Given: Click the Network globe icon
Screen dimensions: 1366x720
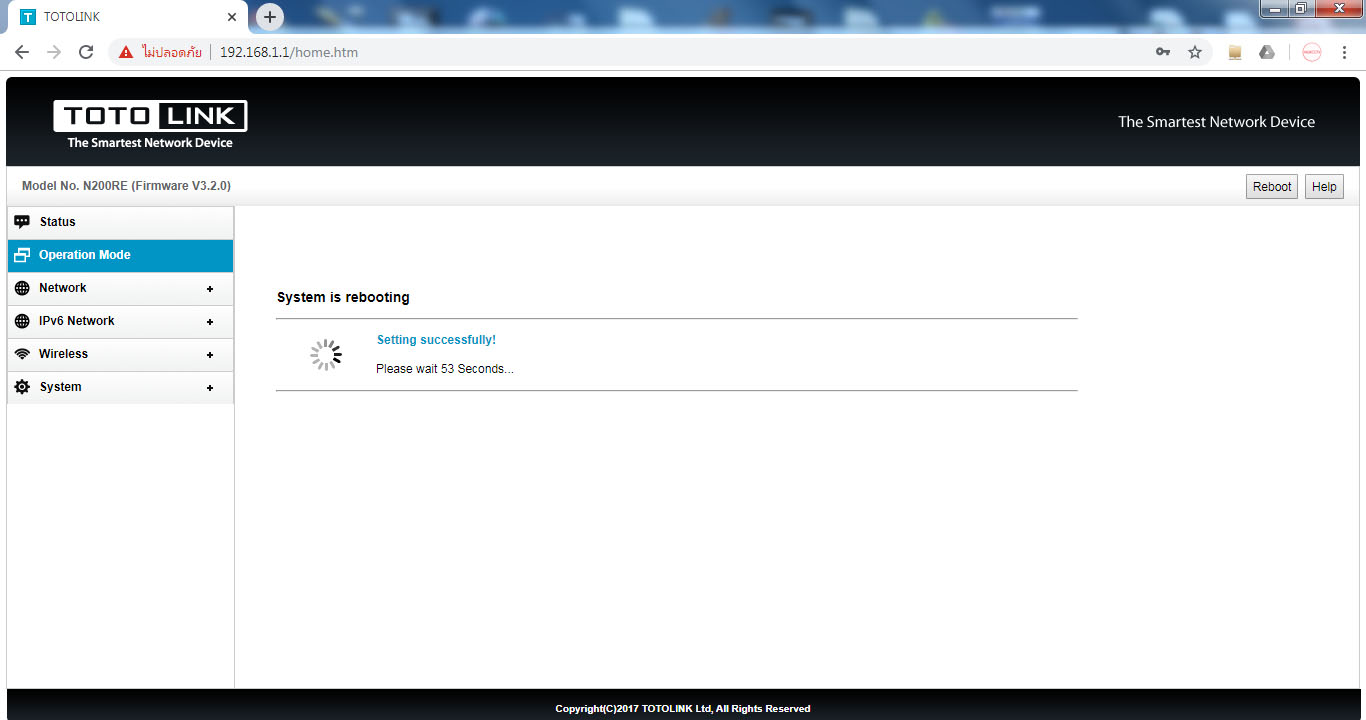Looking at the screenshot, I should (22, 288).
